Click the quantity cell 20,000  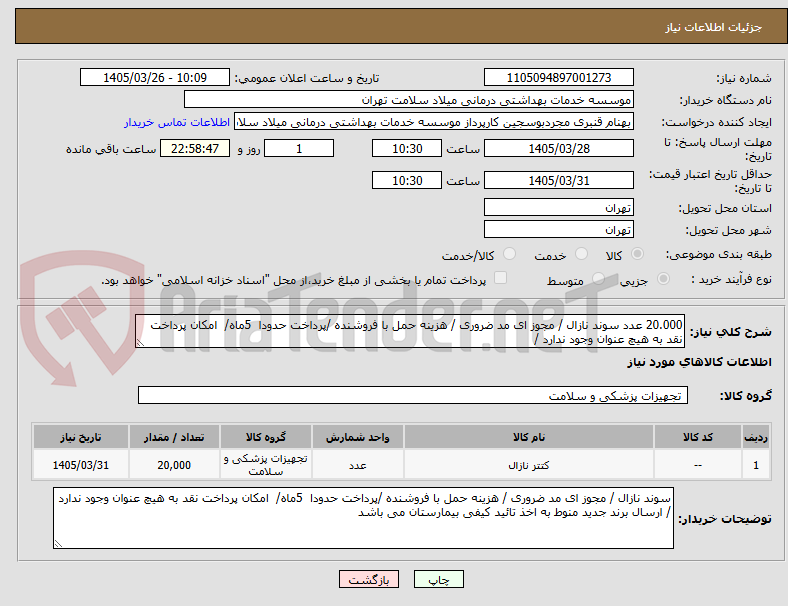[174, 465]
